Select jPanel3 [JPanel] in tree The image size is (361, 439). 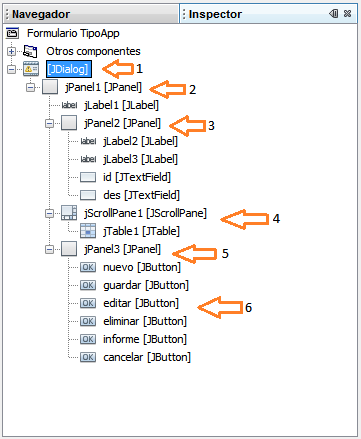click(122, 249)
